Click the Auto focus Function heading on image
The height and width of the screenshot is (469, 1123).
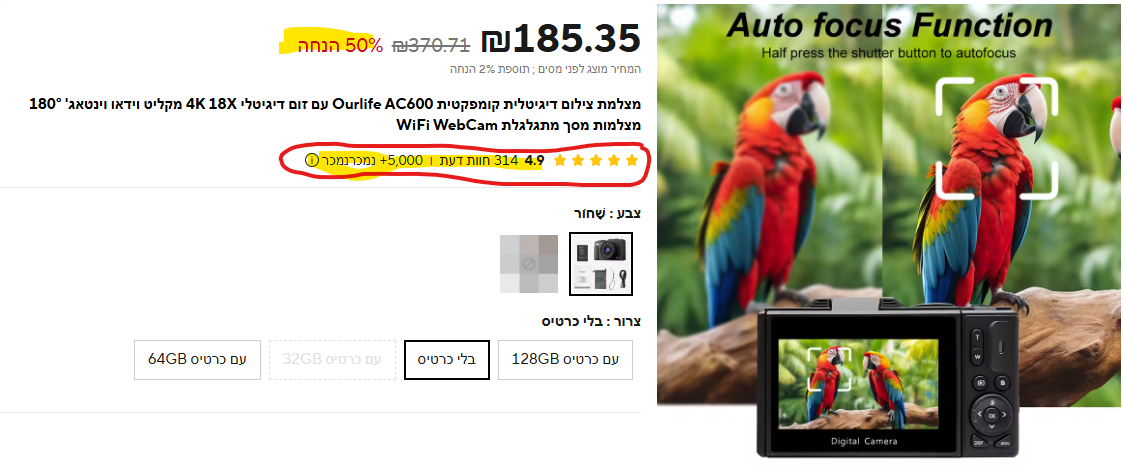coord(889,26)
